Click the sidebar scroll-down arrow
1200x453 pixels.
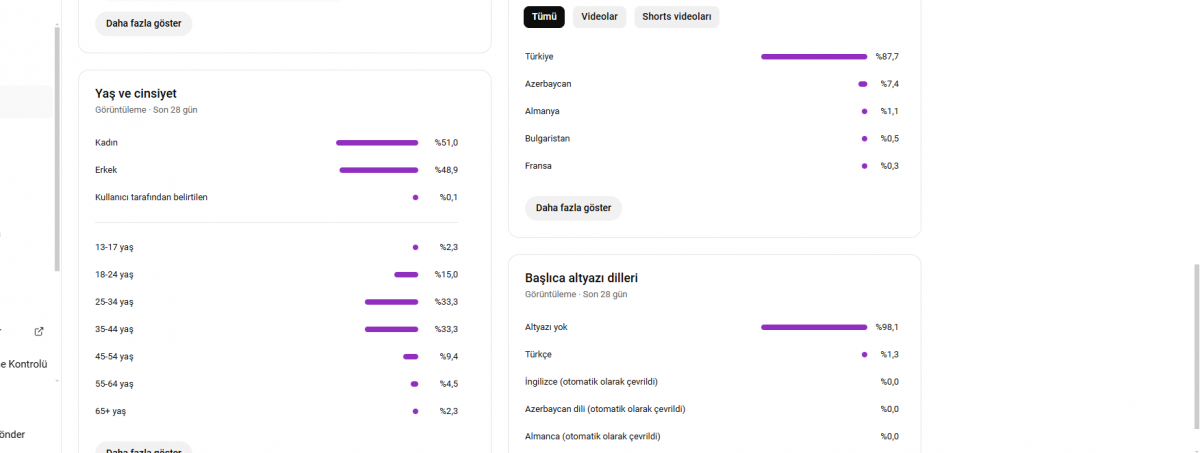click(57, 381)
